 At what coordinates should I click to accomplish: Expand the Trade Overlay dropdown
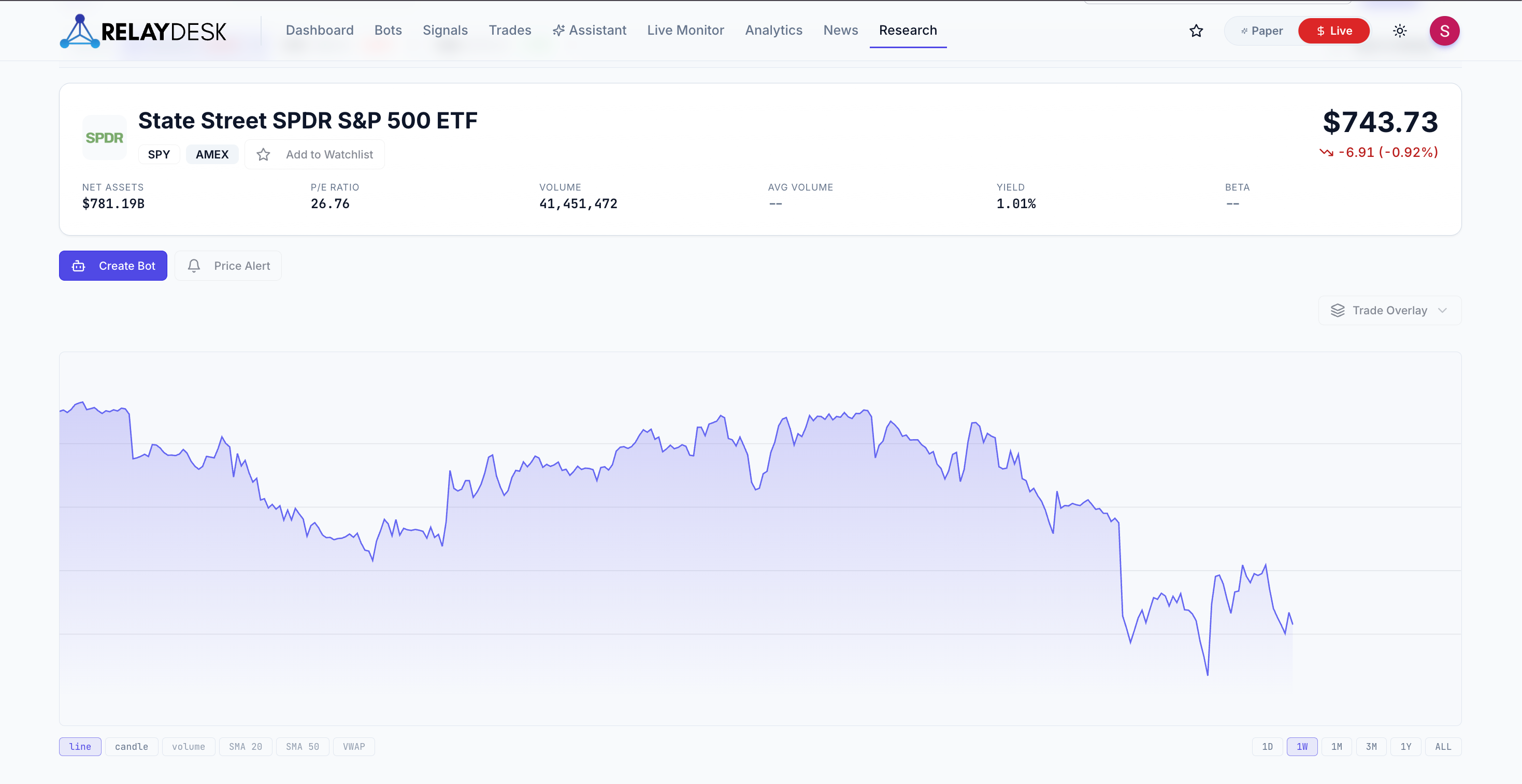tap(1390, 310)
